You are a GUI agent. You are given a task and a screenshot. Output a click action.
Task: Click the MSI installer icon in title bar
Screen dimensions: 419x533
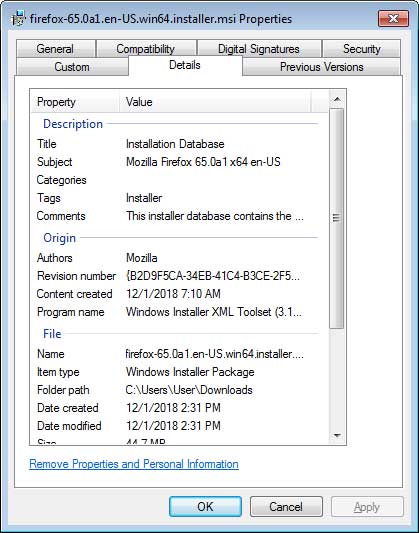tap(18, 18)
